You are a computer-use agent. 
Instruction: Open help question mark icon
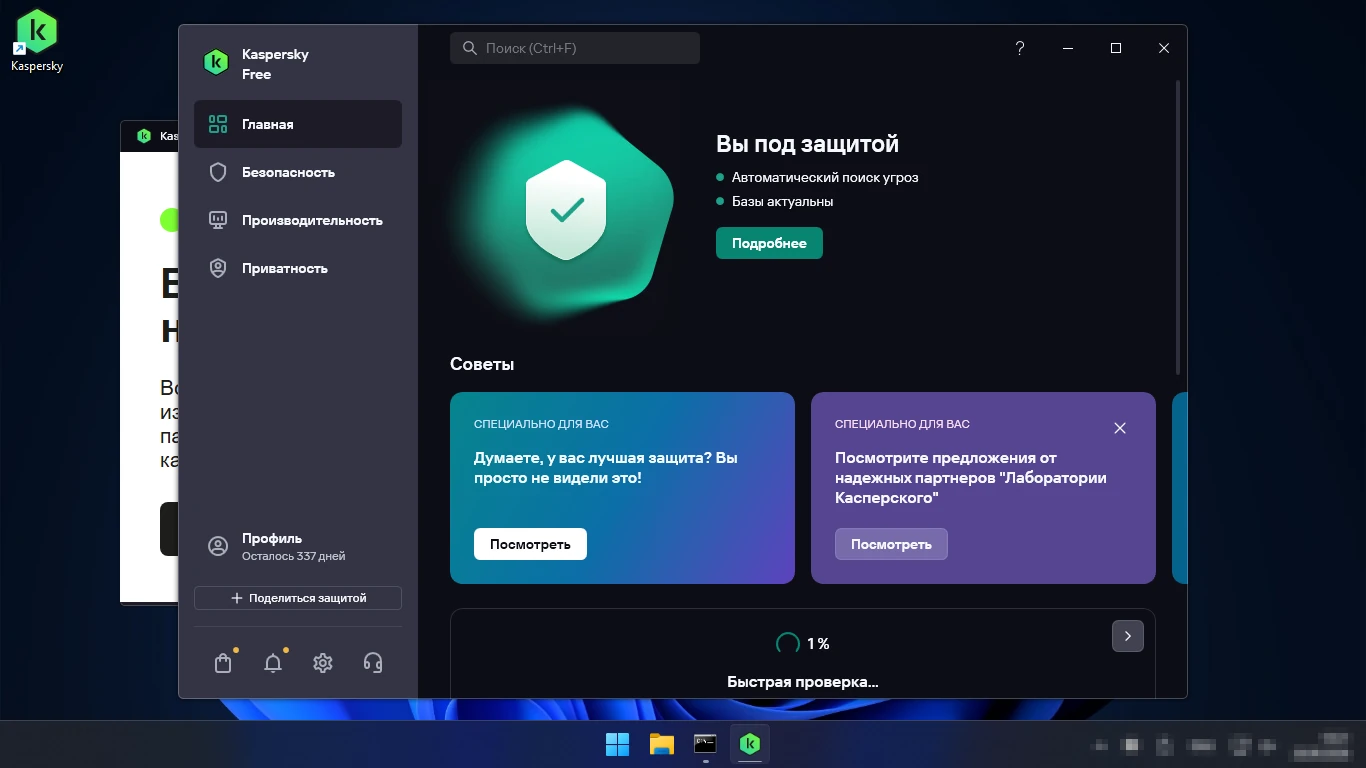(x=1020, y=48)
